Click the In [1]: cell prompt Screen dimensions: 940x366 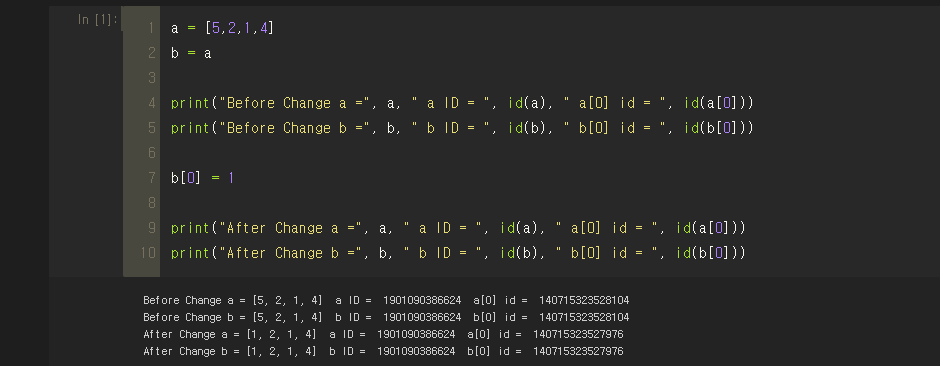(x=98, y=19)
